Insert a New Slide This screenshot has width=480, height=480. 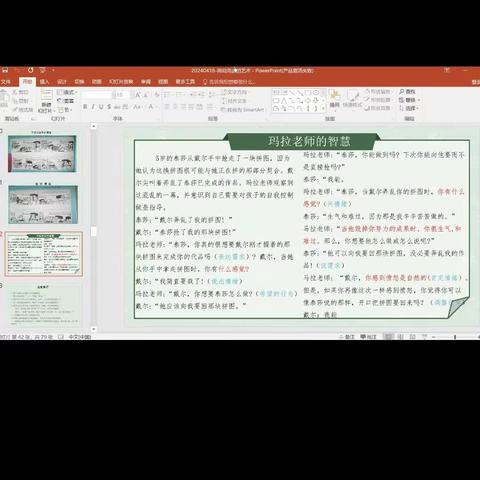click(x=46, y=102)
